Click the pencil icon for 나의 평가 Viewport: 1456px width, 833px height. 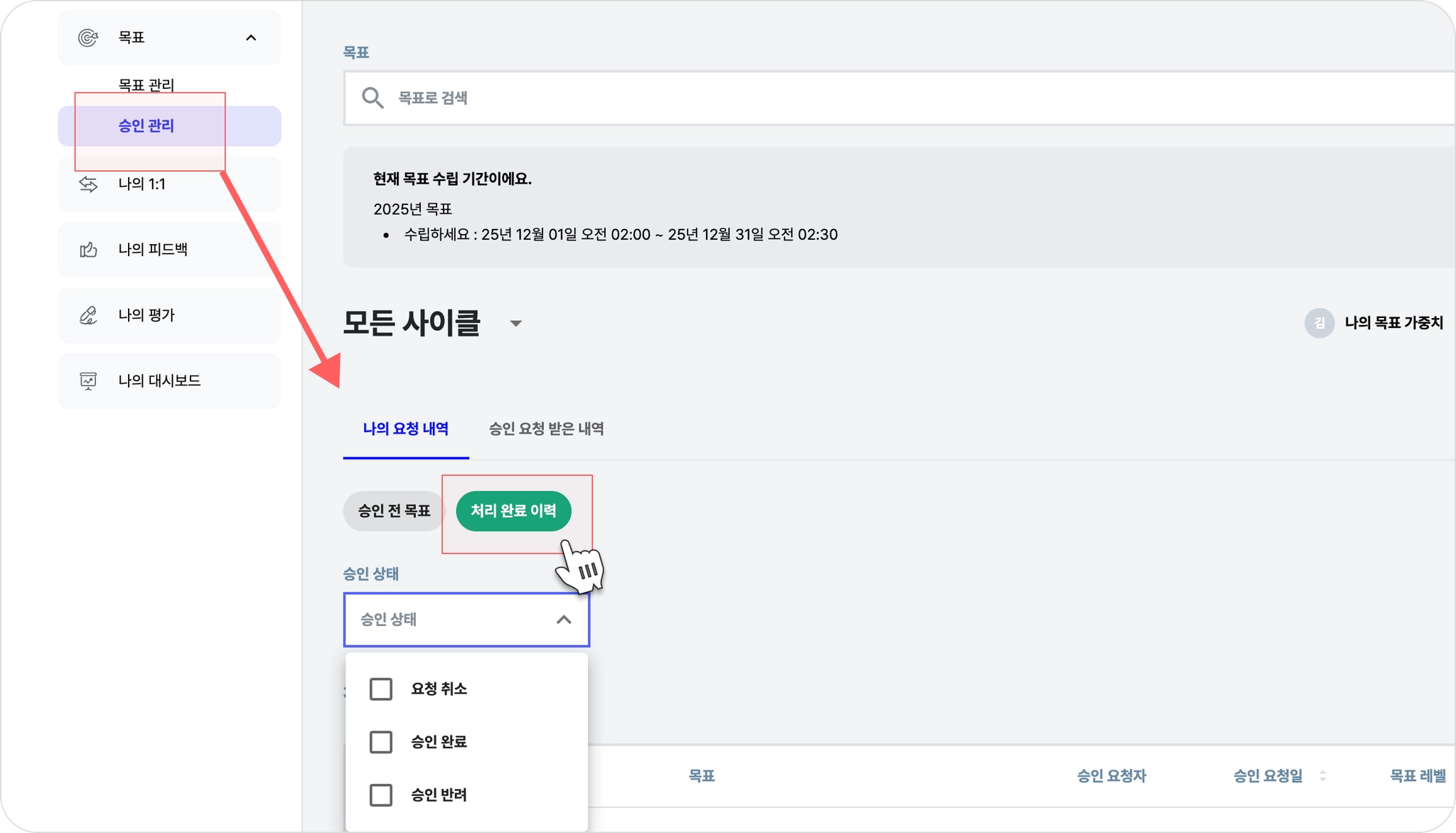click(87, 315)
